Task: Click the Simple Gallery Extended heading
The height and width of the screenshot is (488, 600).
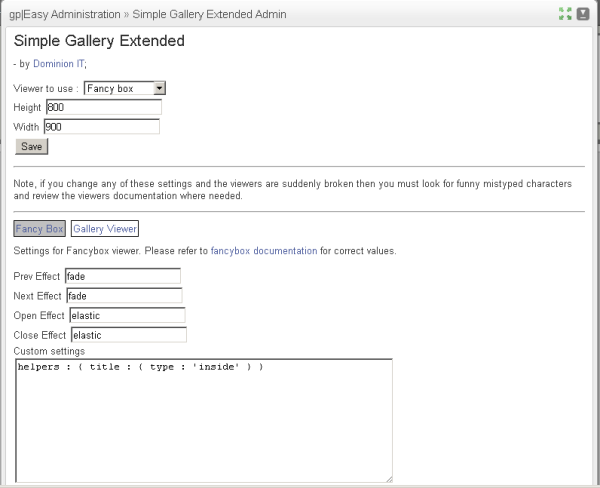Action: [99, 41]
